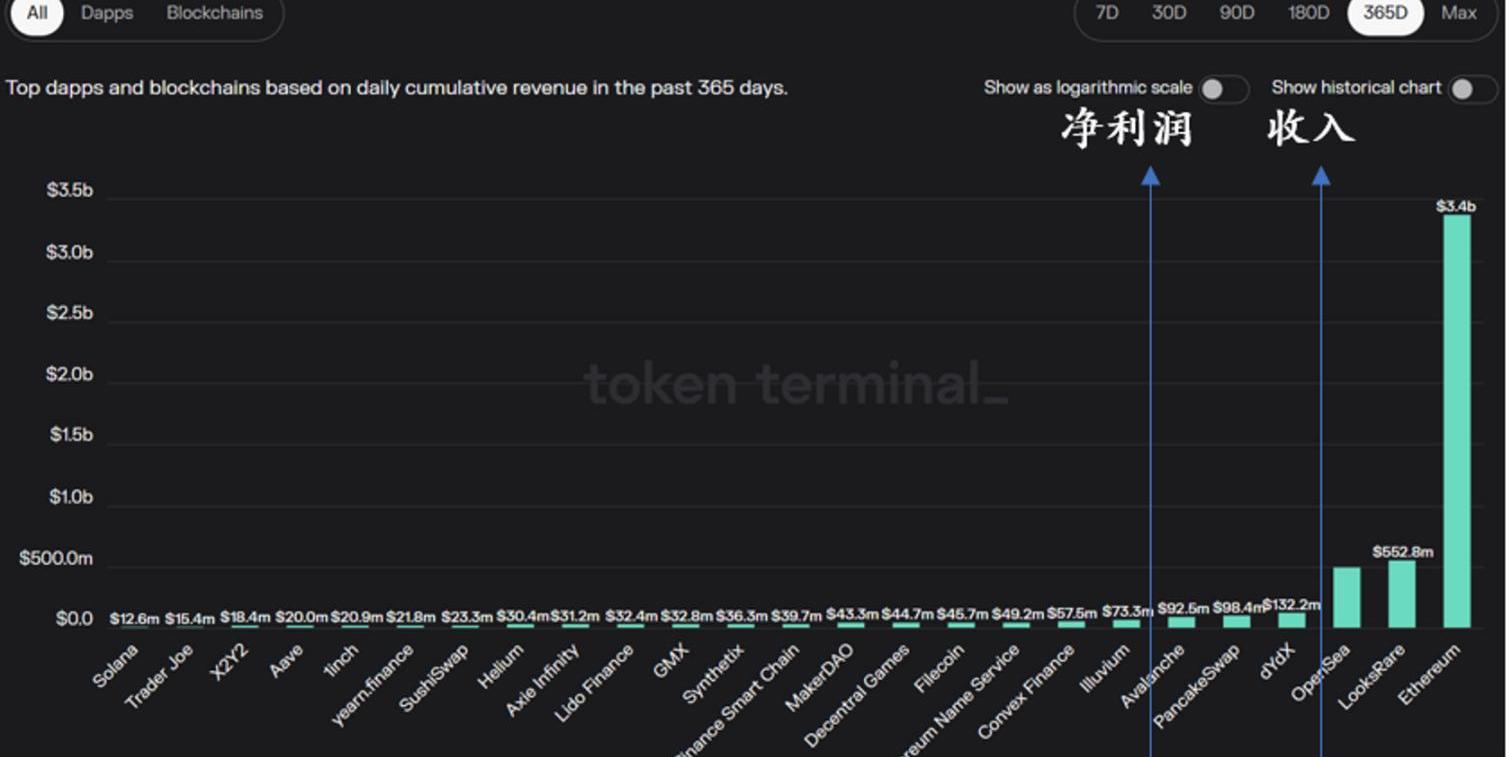Viewport: 1512px width, 757px height.
Task: Click the dYdX revenue bar
Action: point(1292,620)
